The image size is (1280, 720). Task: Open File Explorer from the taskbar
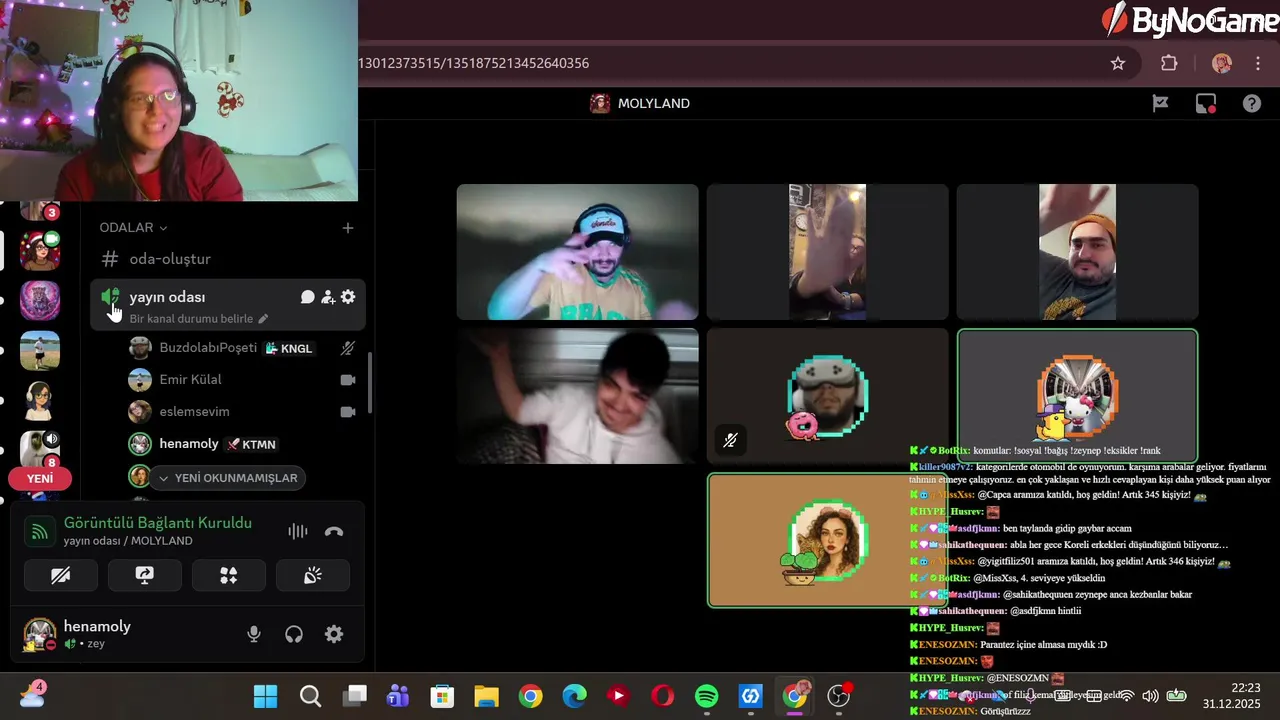coord(486,696)
